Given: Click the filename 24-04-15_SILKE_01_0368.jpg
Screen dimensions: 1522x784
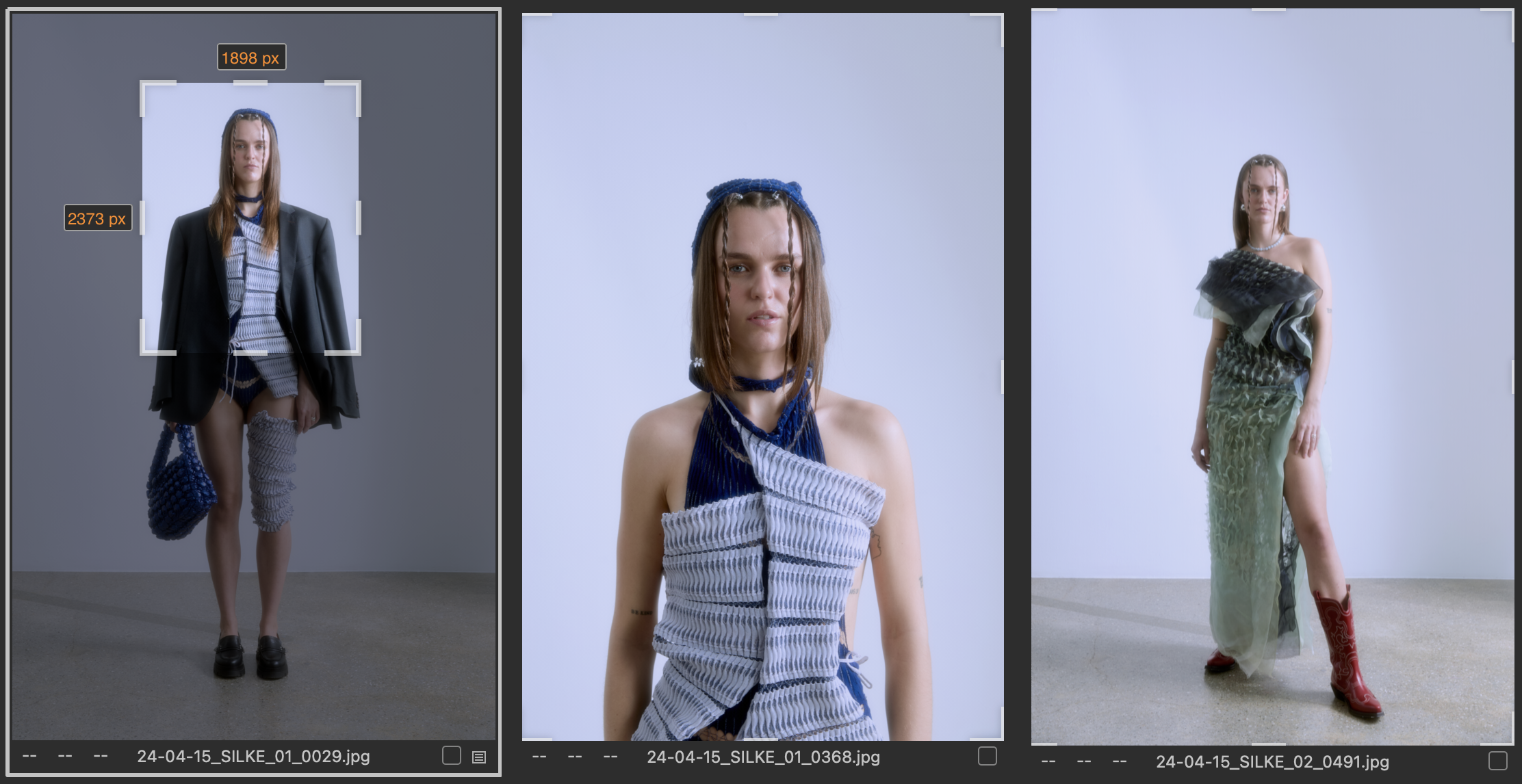Looking at the screenshot, I should point(762,758).
